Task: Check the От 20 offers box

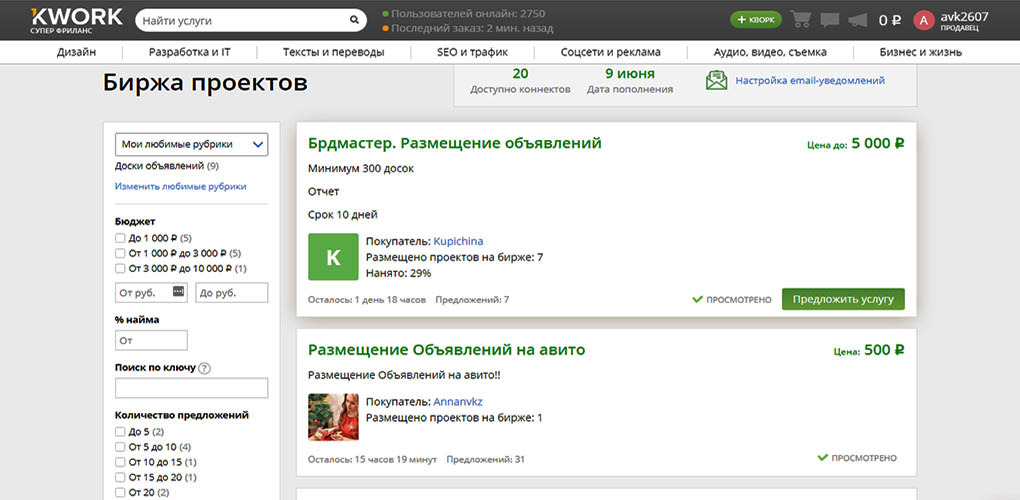Action: (120, 492)
